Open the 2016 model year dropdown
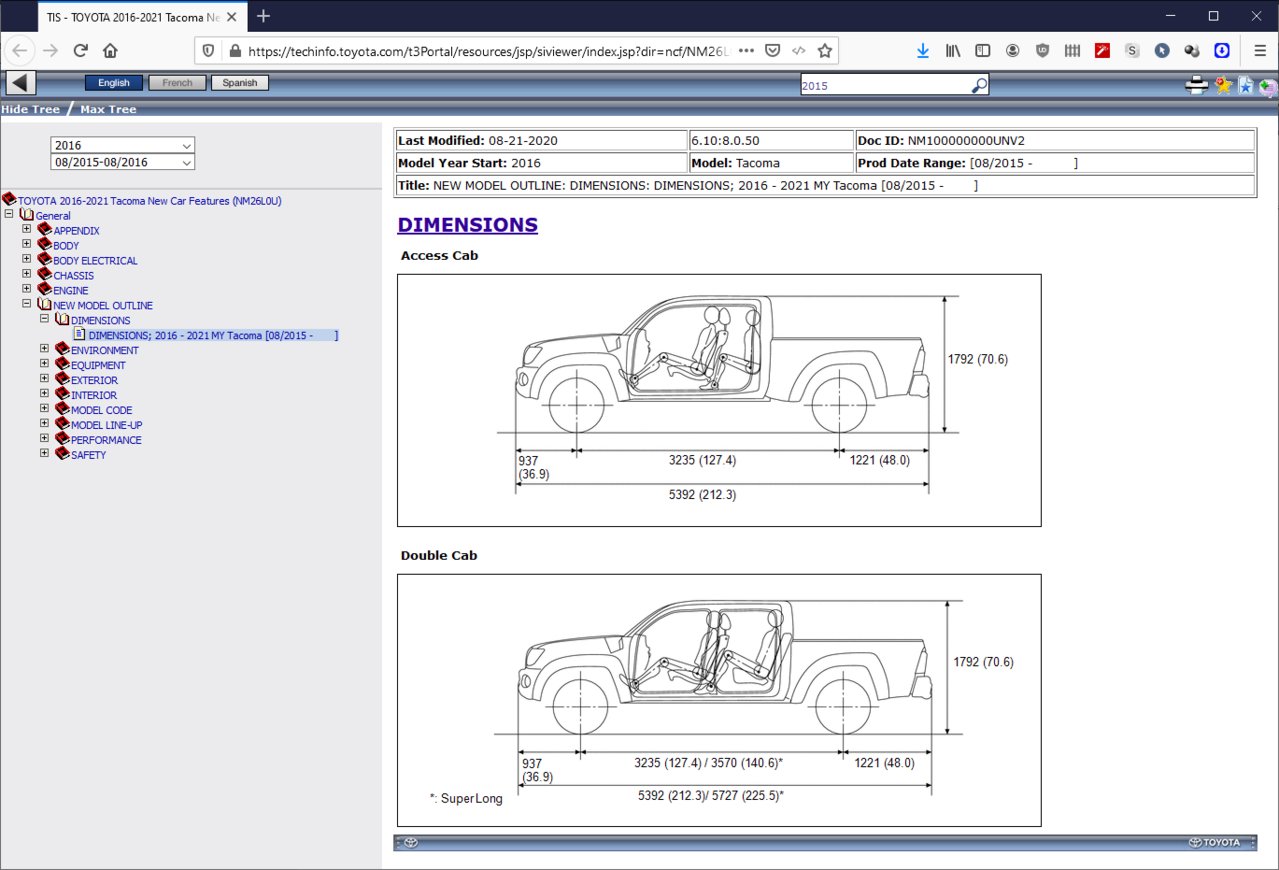This screenshot has width=1279, height=870. pyautogui.click(x=123, y=146)
